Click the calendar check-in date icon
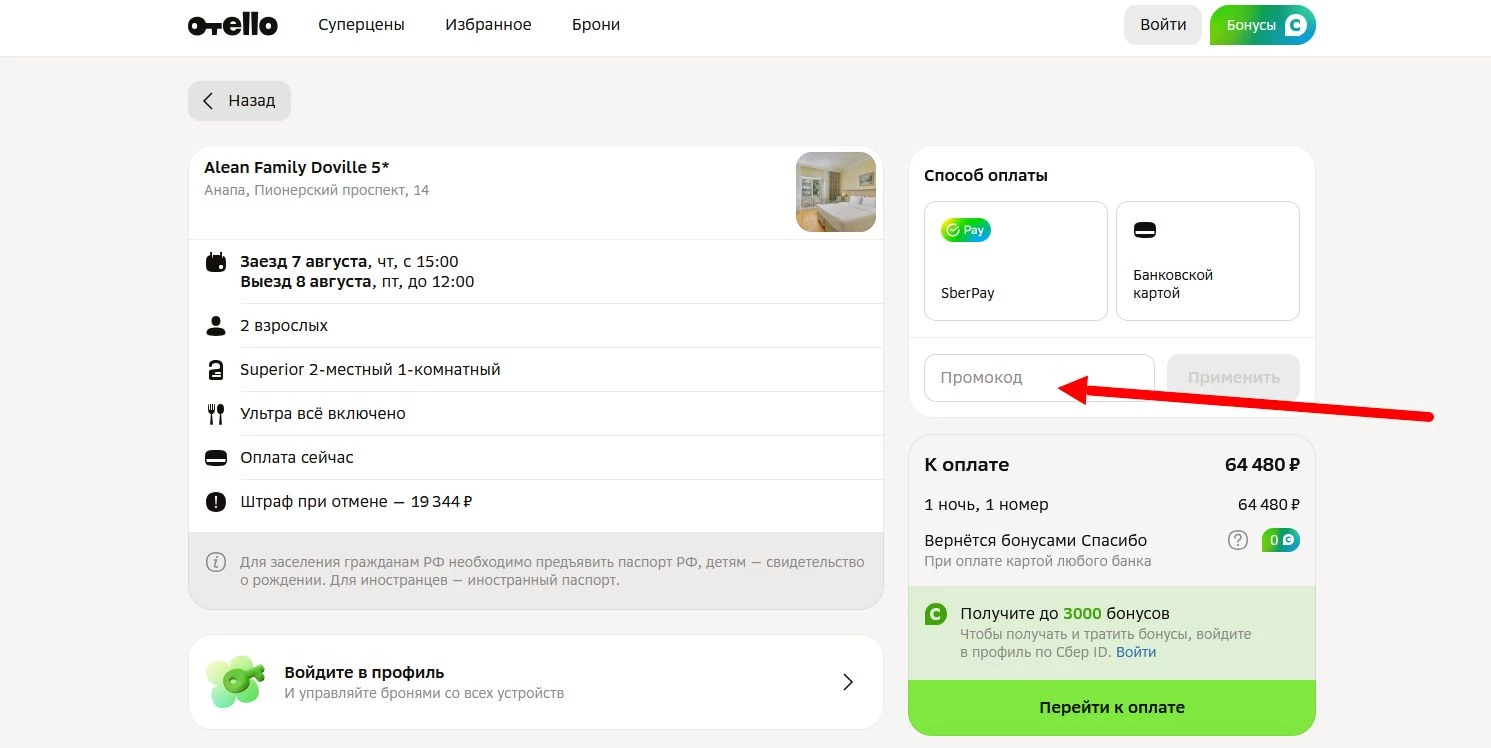The height and width of the screenshot is (748, 1491). pyautogui.click(x=215, y=263)
